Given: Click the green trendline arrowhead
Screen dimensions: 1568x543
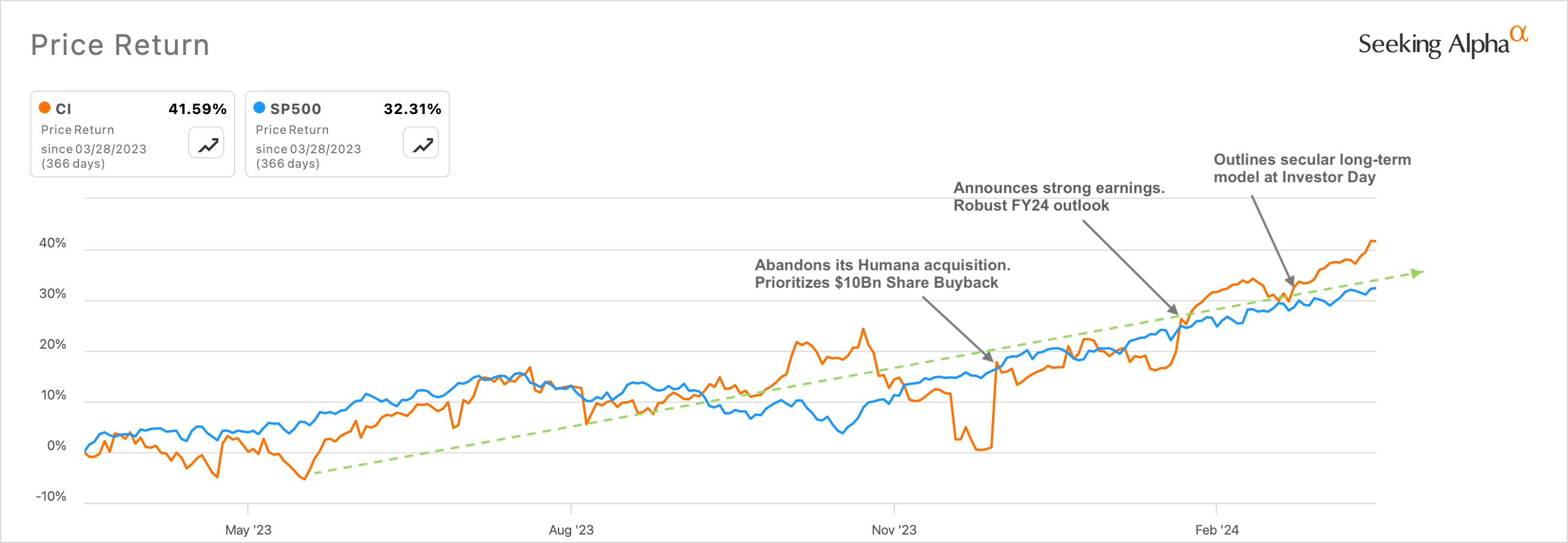Looking at the screenshot, I should pos(1417,273).
